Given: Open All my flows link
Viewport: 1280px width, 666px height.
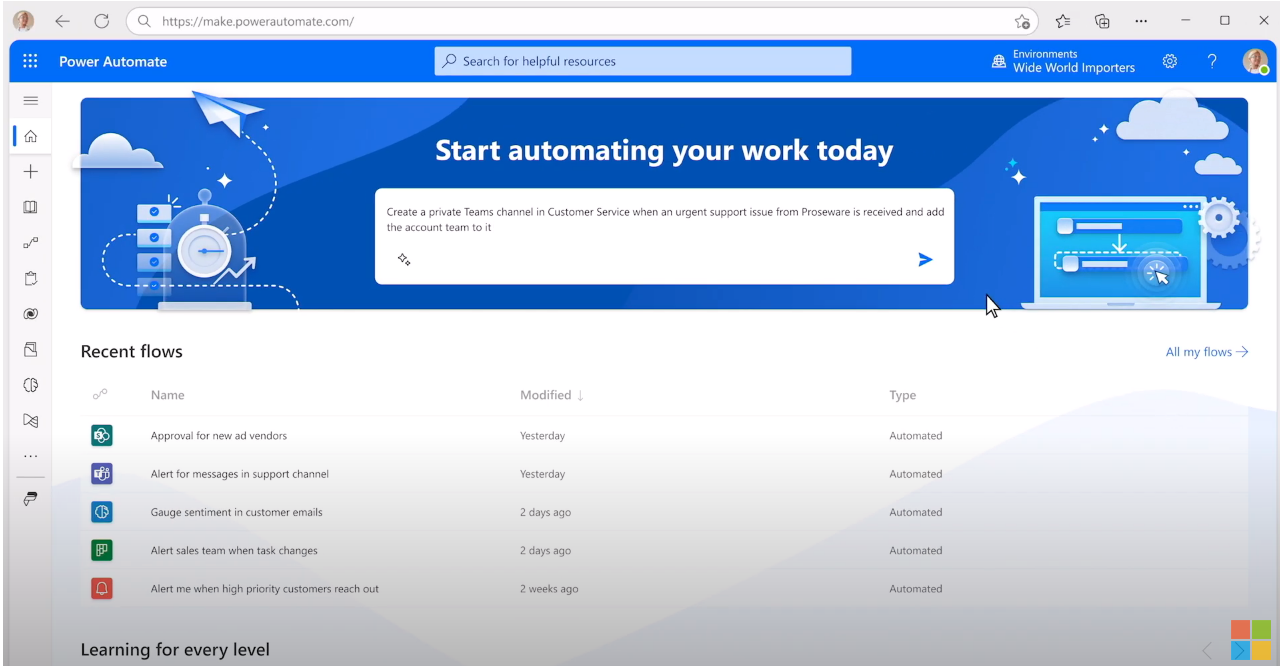Looking at the screenshot, I should [x=1207, y=352].
